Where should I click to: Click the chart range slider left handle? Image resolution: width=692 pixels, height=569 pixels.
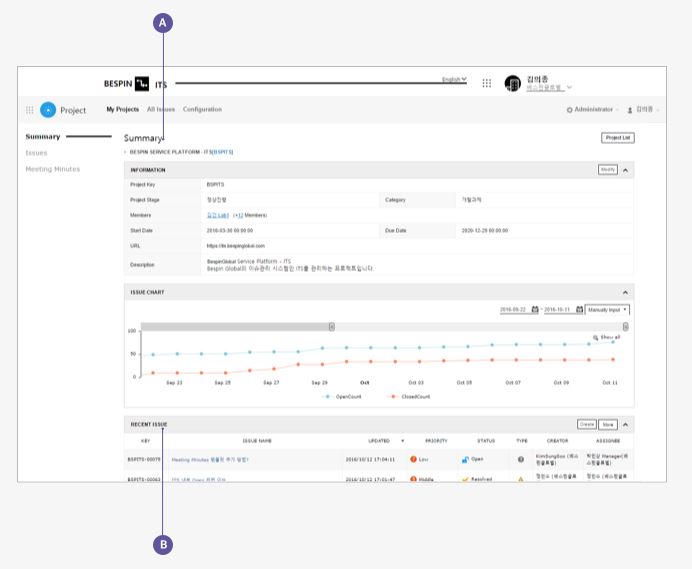click(331, 327)
